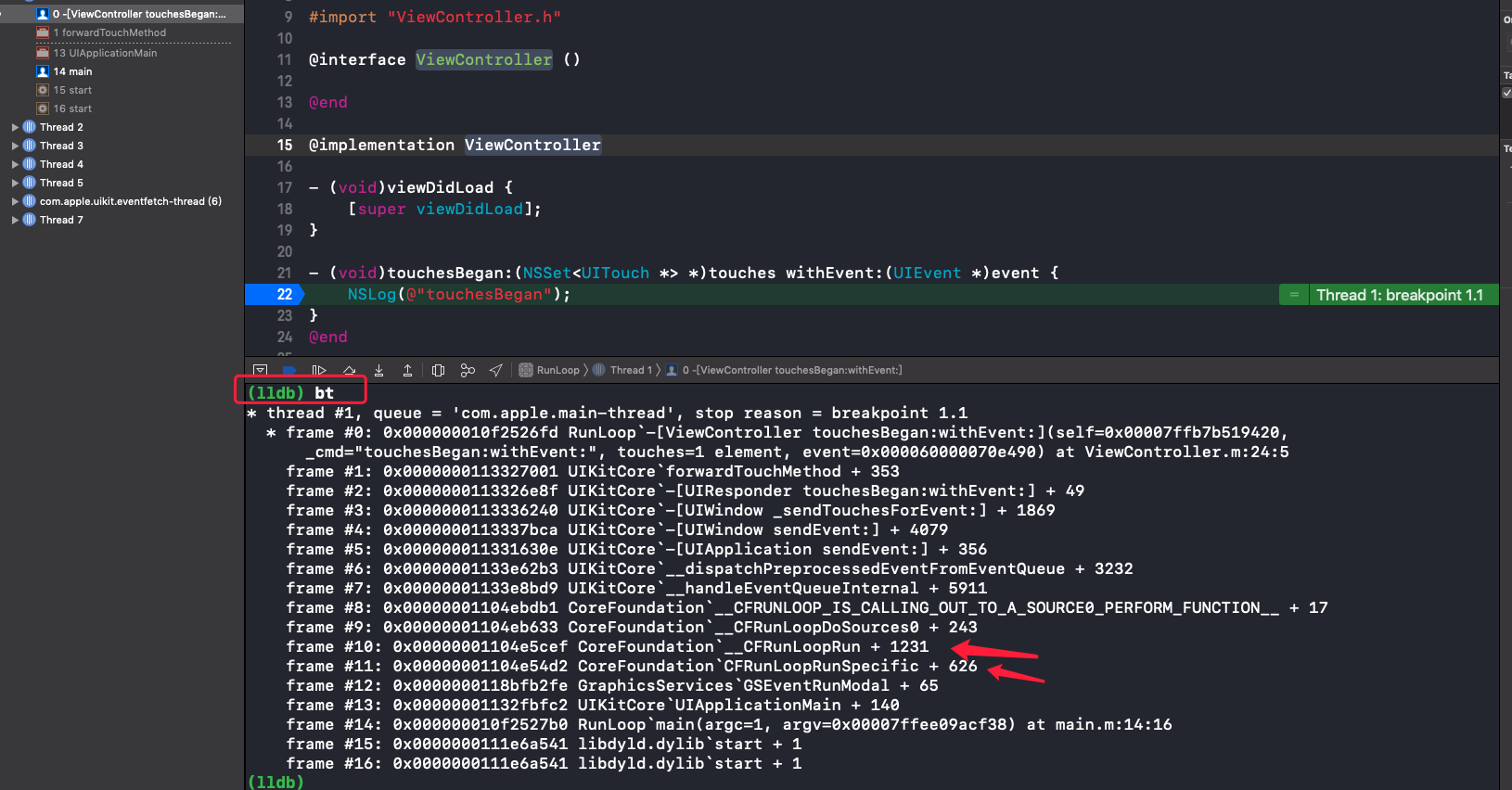Click the frame #12 GSEventRunModal console line
This screenshot has width=1512, height=790.
(612, 685)
